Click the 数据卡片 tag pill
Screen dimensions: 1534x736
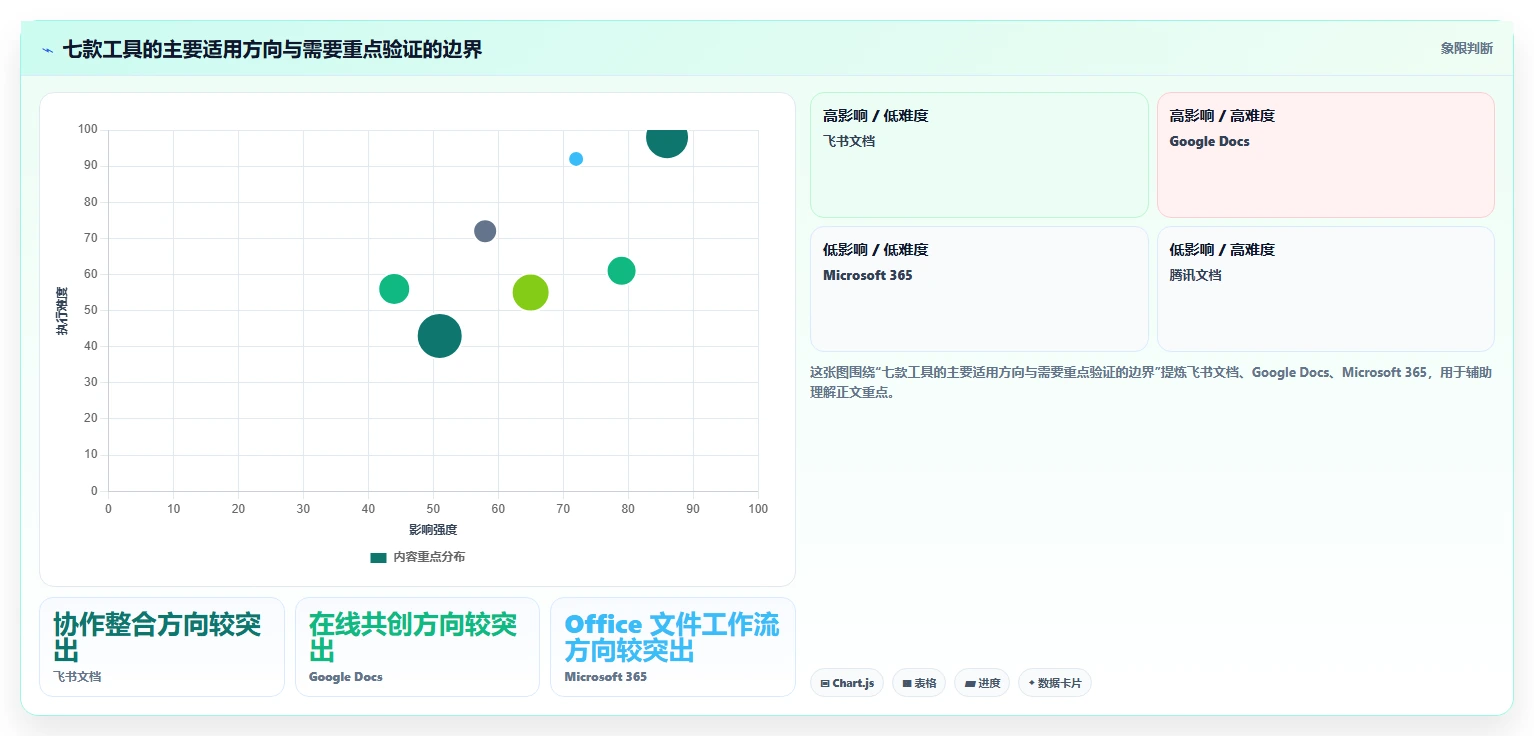[1055, 683]
